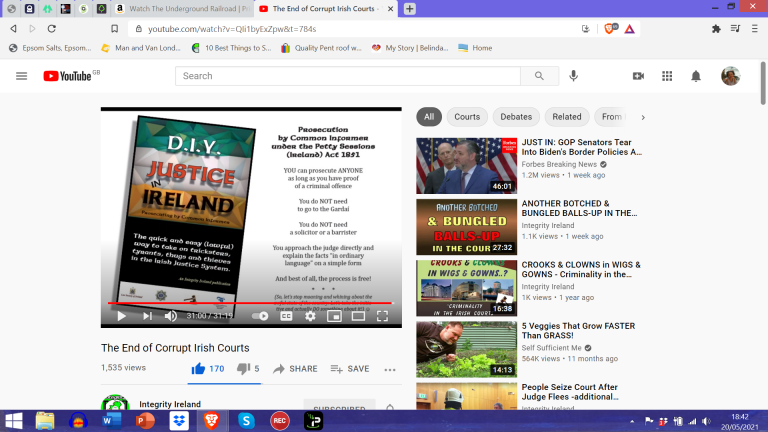Open the GOP Senators video thumbnail
Screen dimensions: 768x432
tap(466, 166)
